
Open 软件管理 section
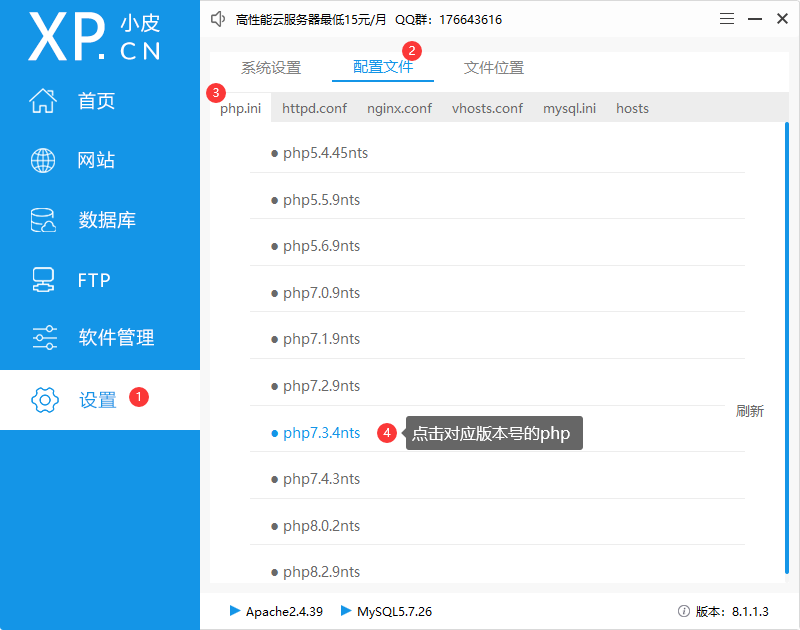[x=116, y=337]
